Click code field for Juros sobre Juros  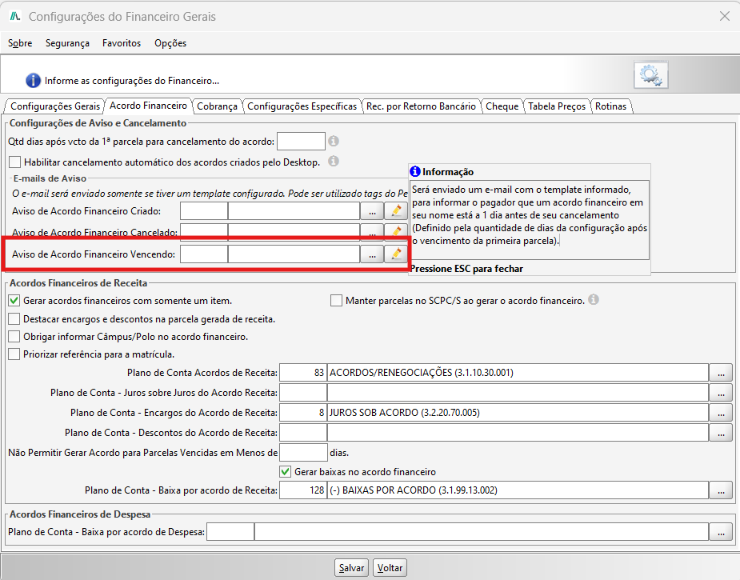[303, 392]
